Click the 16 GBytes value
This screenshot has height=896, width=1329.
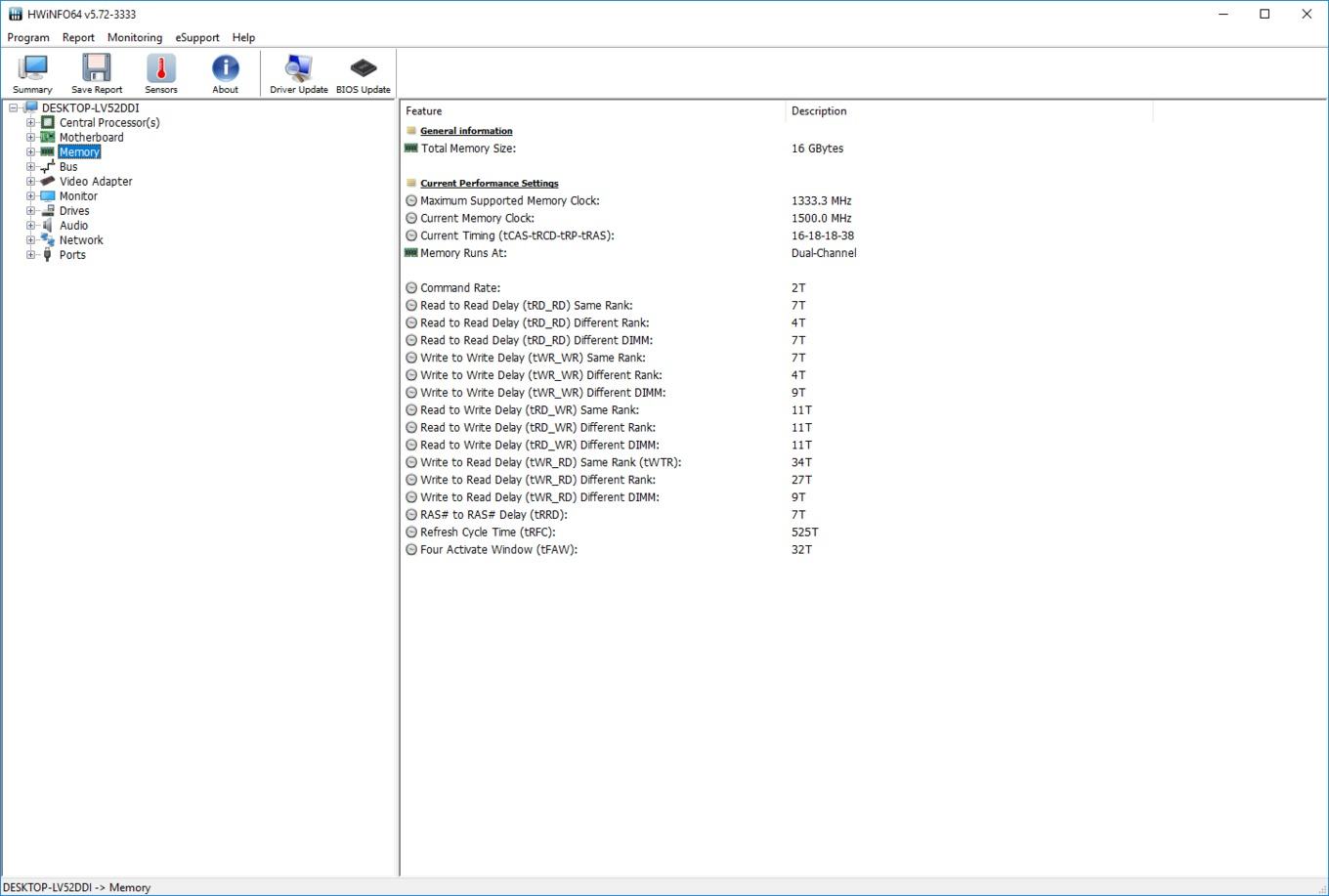[818, 149]
